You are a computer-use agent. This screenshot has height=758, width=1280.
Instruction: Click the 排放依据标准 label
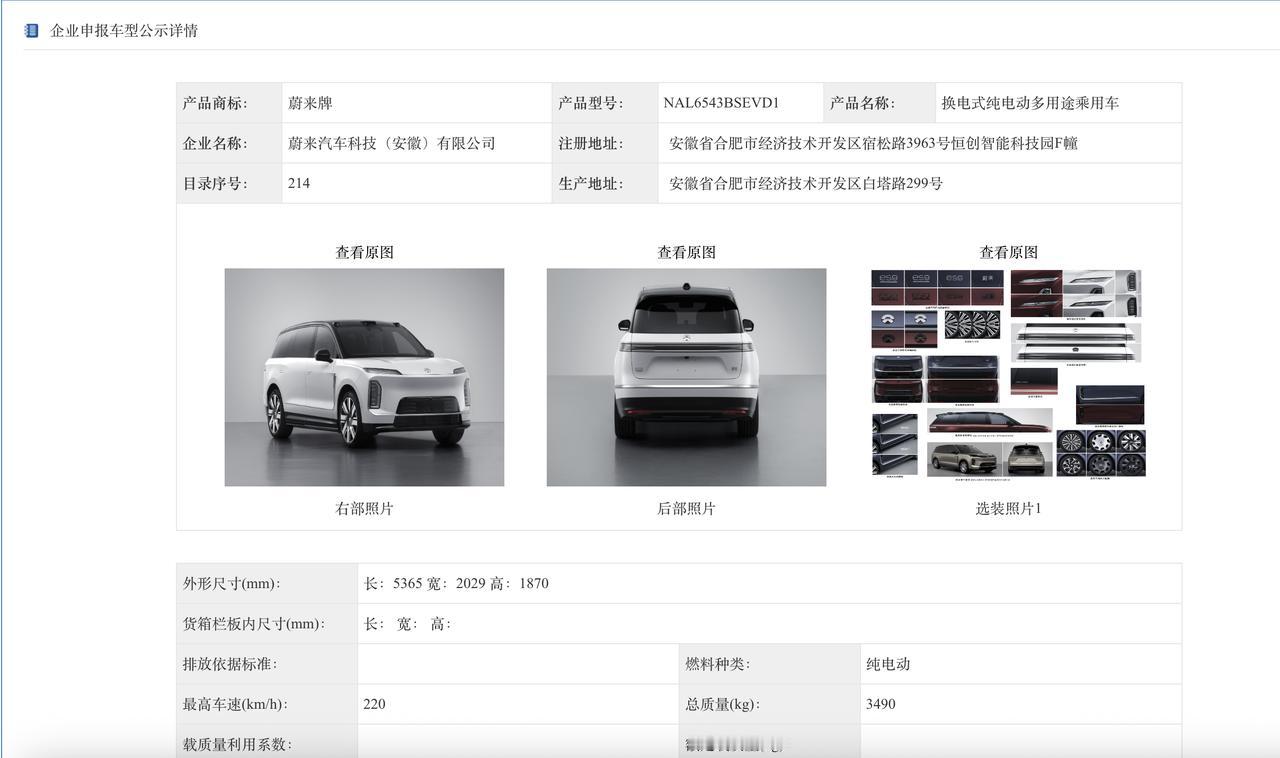coord(230,664)
